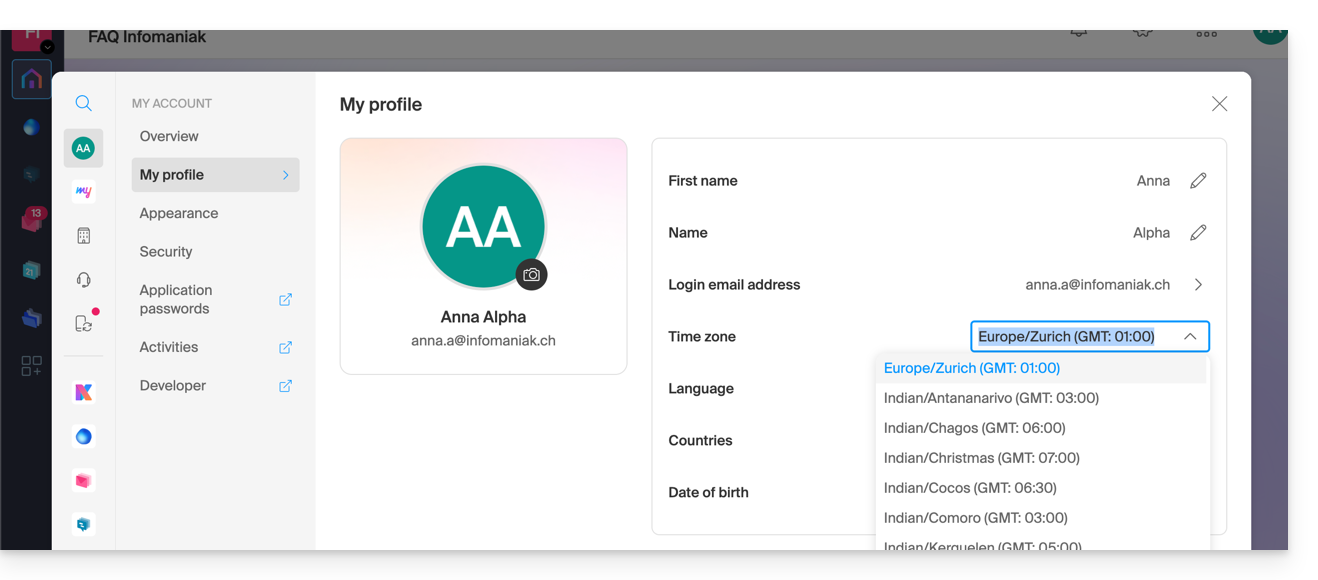Go to the Security section
The height and width of the screenshot is (580, 1318).
(166, 252)
